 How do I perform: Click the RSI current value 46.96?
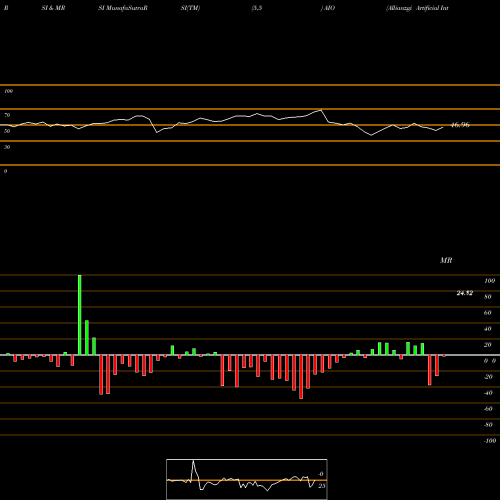[460, 125]
